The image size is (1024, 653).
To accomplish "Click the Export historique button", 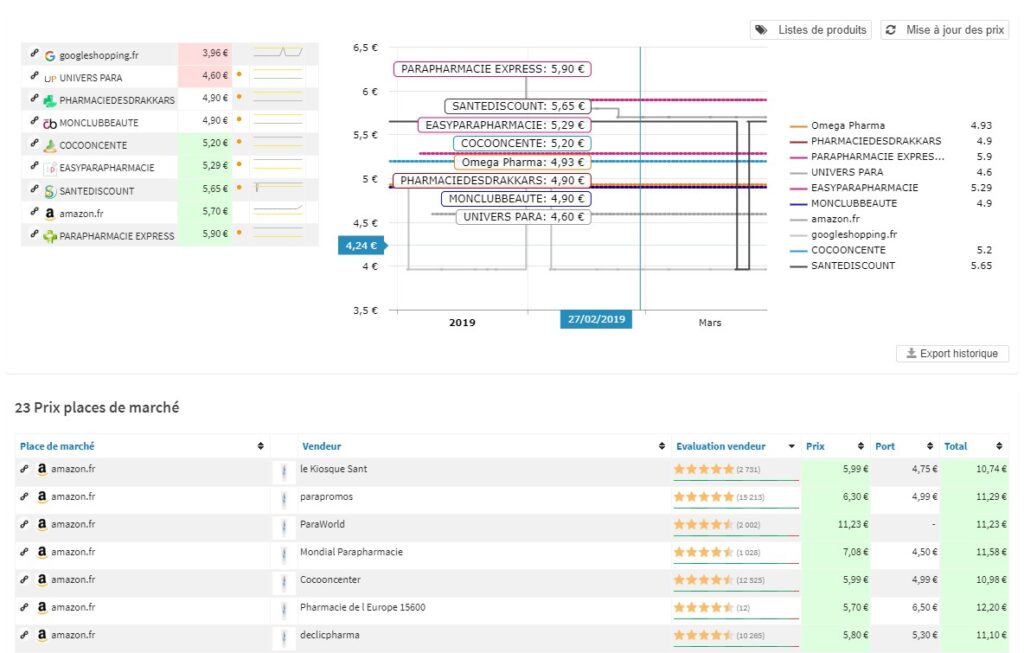I will [x=953, y=353].
